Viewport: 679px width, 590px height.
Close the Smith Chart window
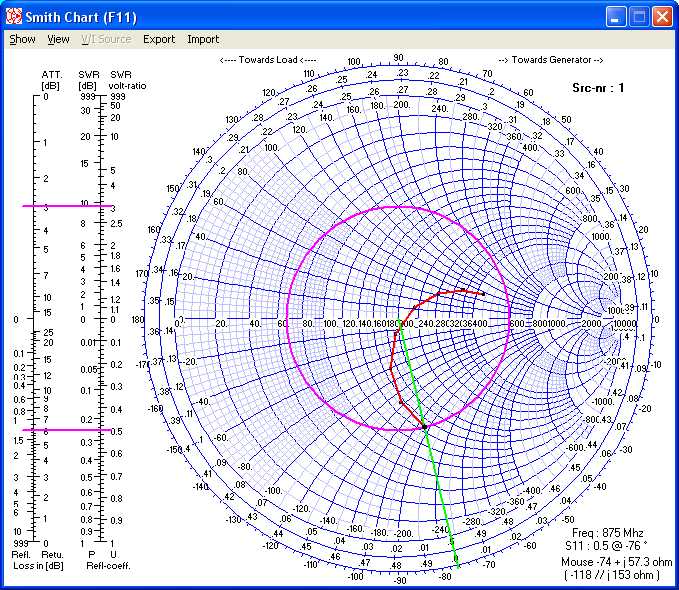point(662,17)
